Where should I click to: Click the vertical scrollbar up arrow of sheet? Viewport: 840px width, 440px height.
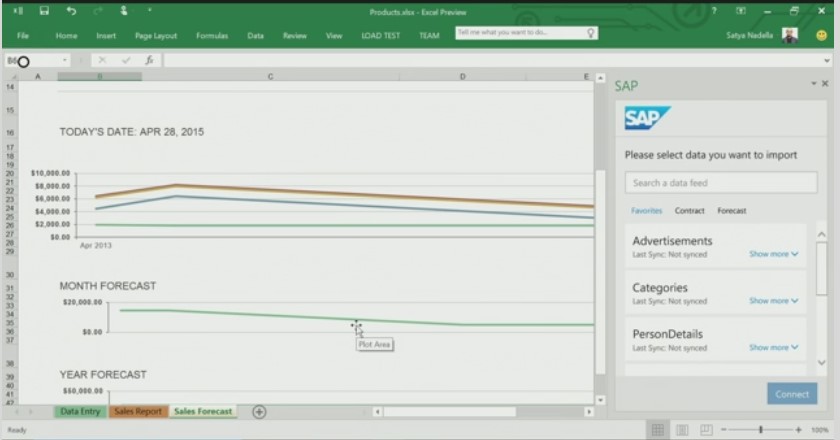[601, 78]
